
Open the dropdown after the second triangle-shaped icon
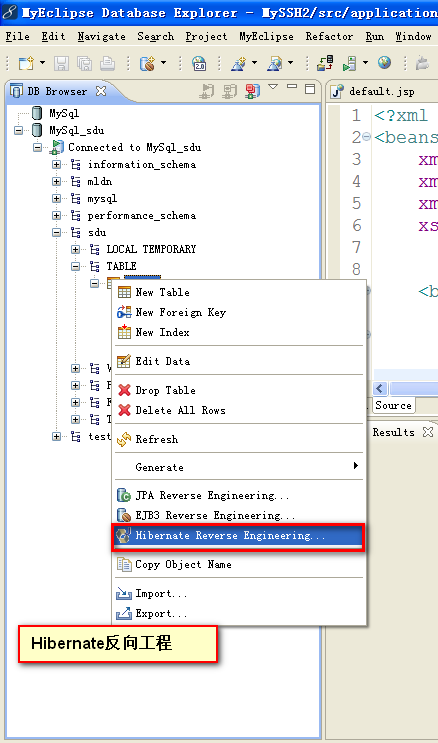(x=291, y=63)
